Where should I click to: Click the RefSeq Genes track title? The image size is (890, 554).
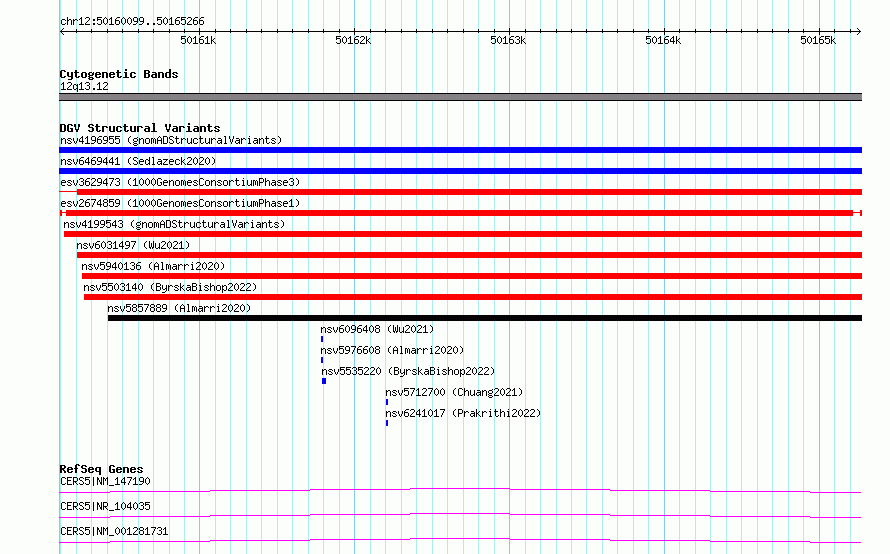[x=101, y=469]
